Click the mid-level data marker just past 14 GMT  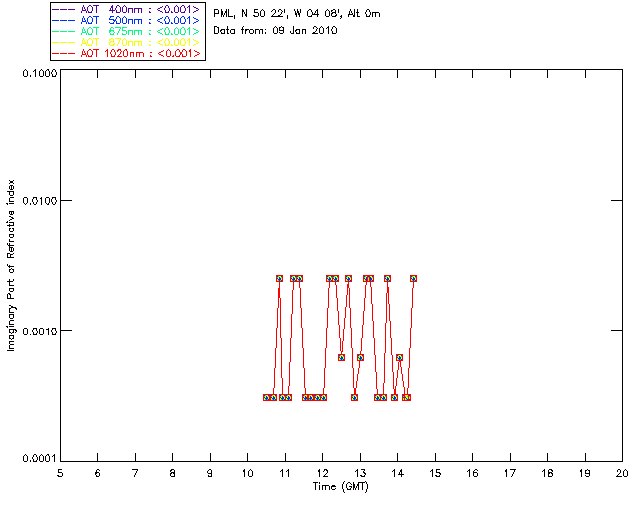(400, 357)
